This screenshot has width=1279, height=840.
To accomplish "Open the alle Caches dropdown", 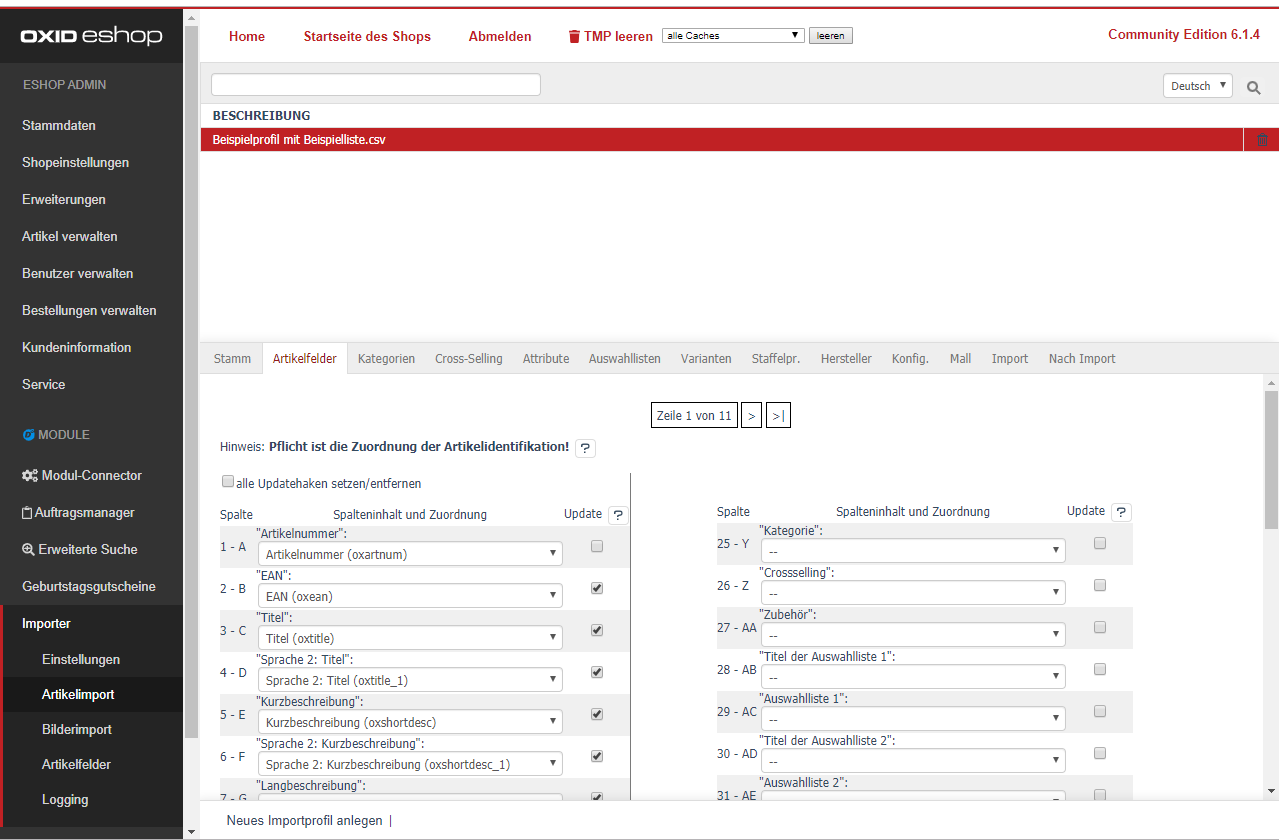I will click(x=733, y=36).
